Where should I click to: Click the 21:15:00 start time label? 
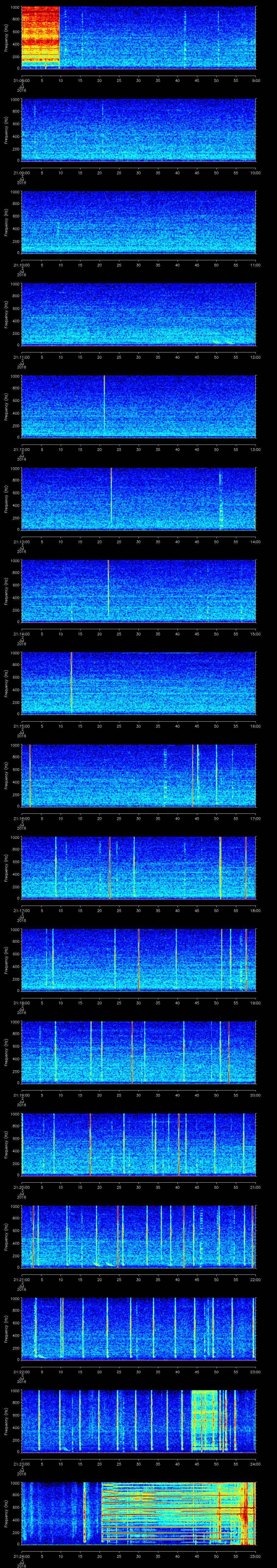coord(21,726)
